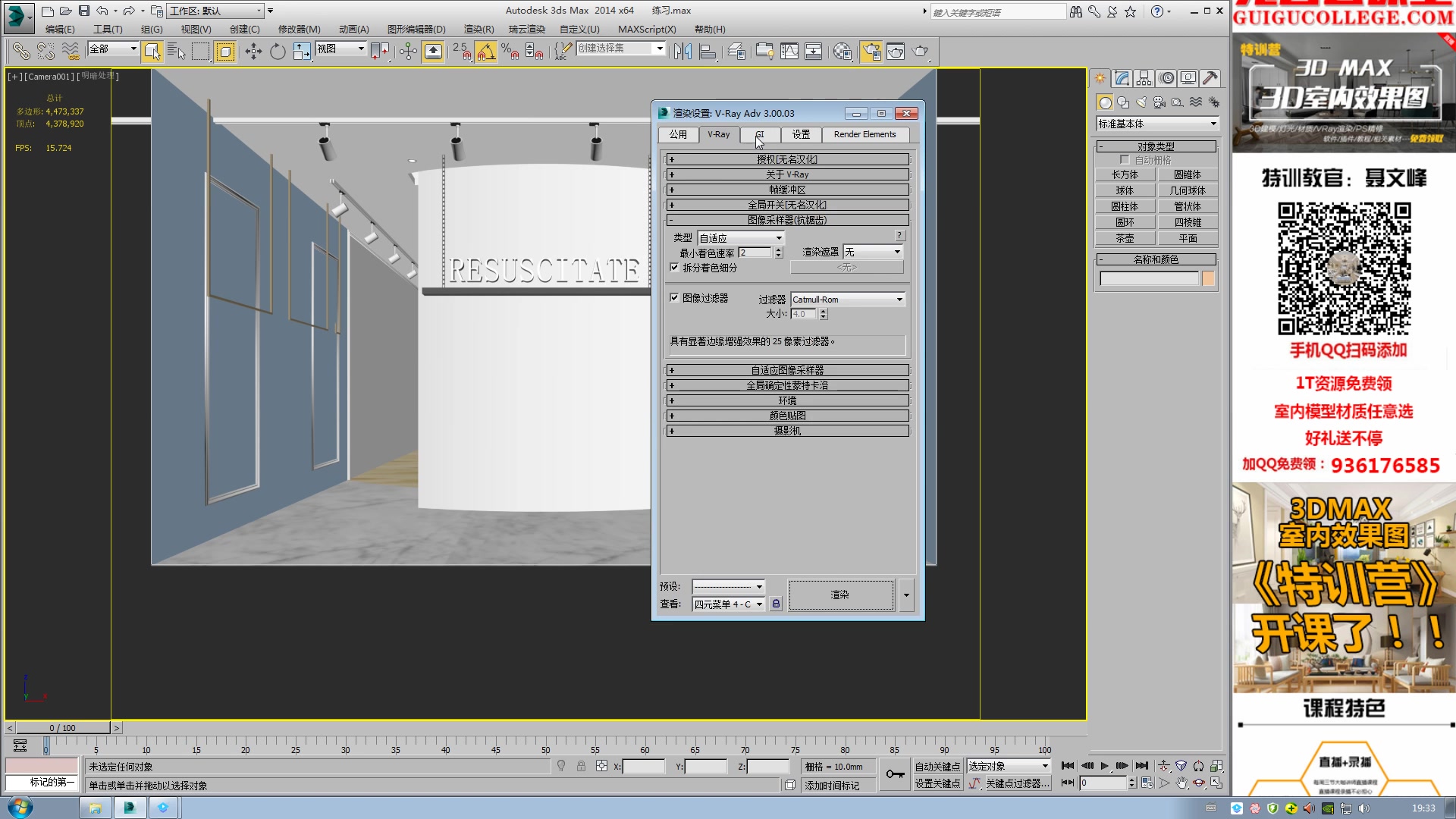The image size is (1456, 819).
Task: Click the Mirror tool icon
Action: coord(682,52)
